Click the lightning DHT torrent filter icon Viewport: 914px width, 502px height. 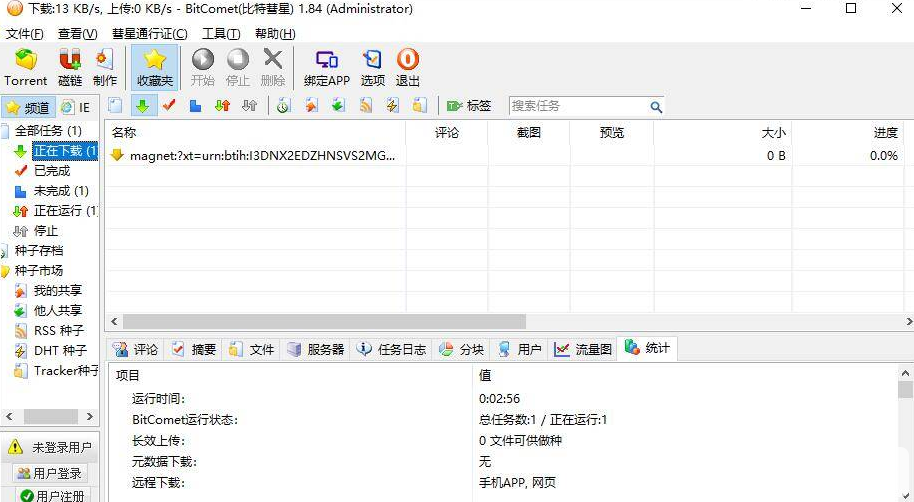[x=392, y=106]
